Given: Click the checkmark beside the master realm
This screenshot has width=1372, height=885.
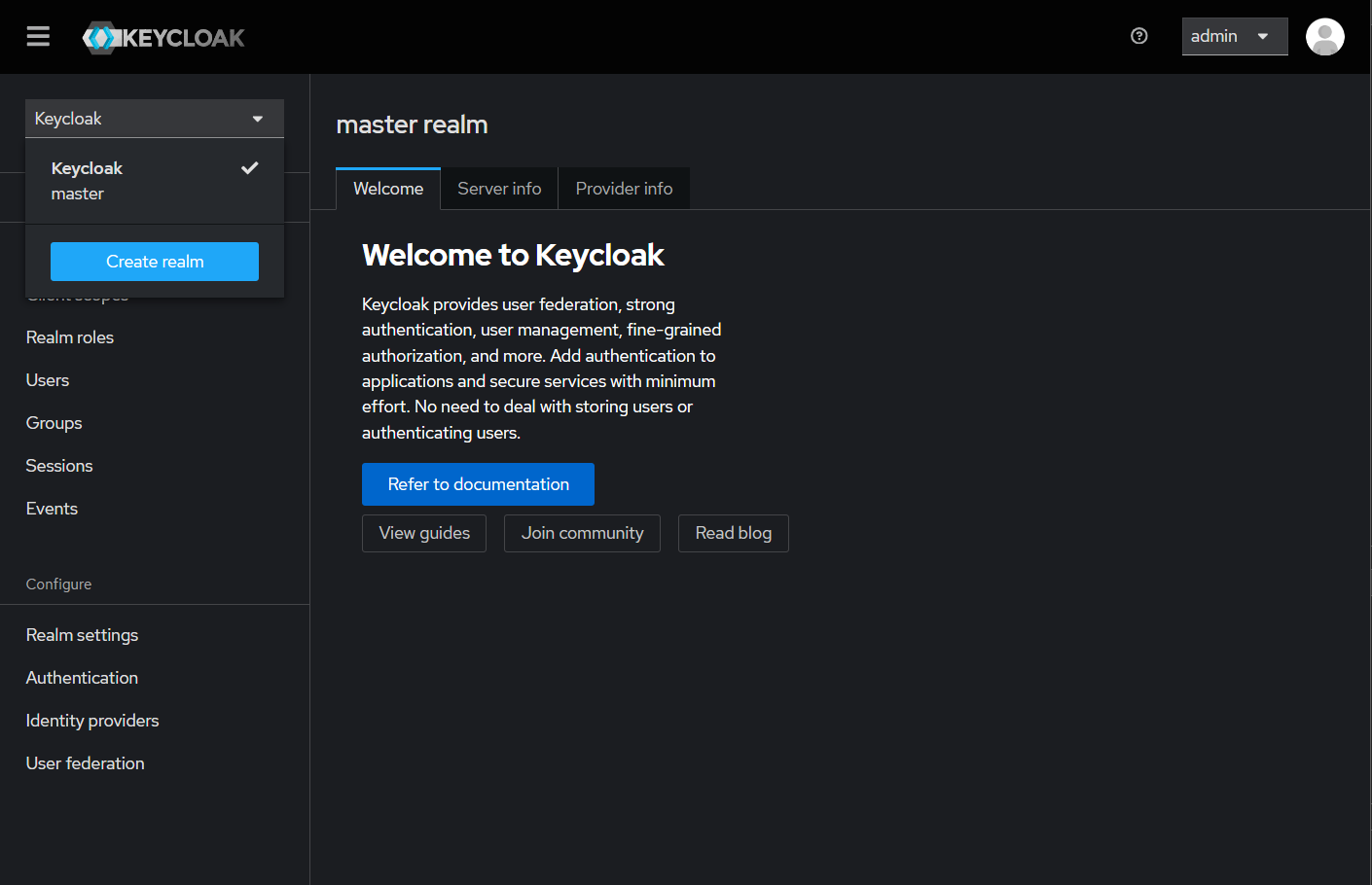Looking at the screenshot, I should [250, 166].
